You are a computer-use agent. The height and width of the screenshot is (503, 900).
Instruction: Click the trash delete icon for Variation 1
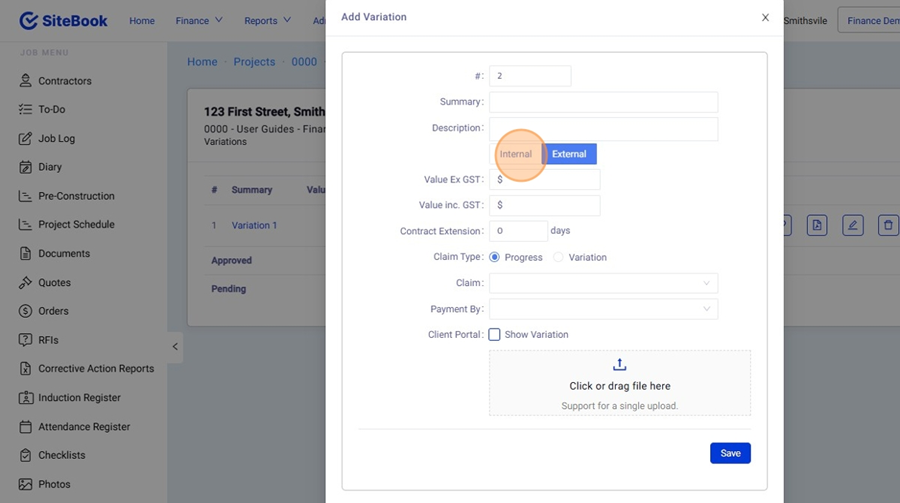coord(887,226)
